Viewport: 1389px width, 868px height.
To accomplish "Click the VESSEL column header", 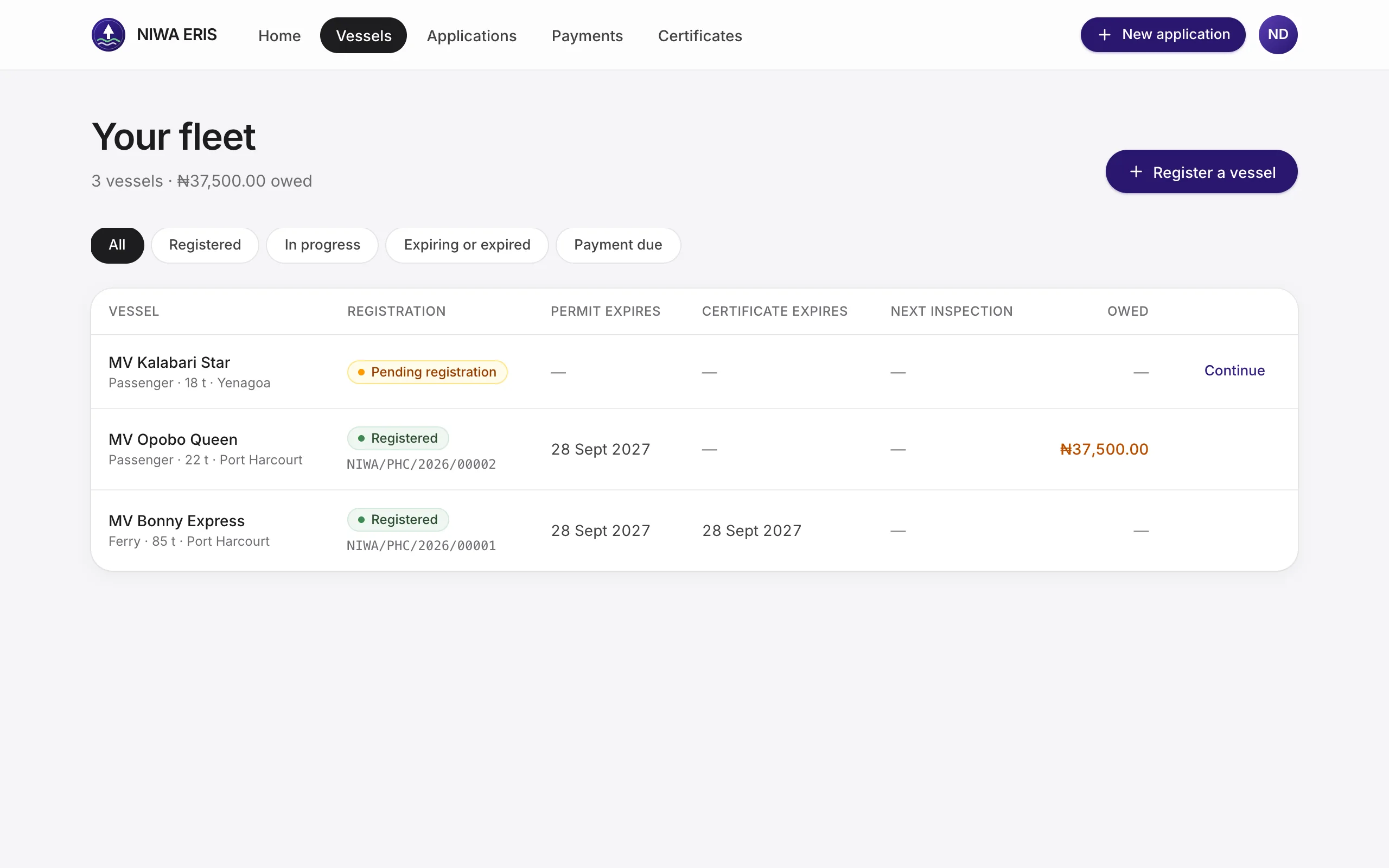I will coord(133,311).
